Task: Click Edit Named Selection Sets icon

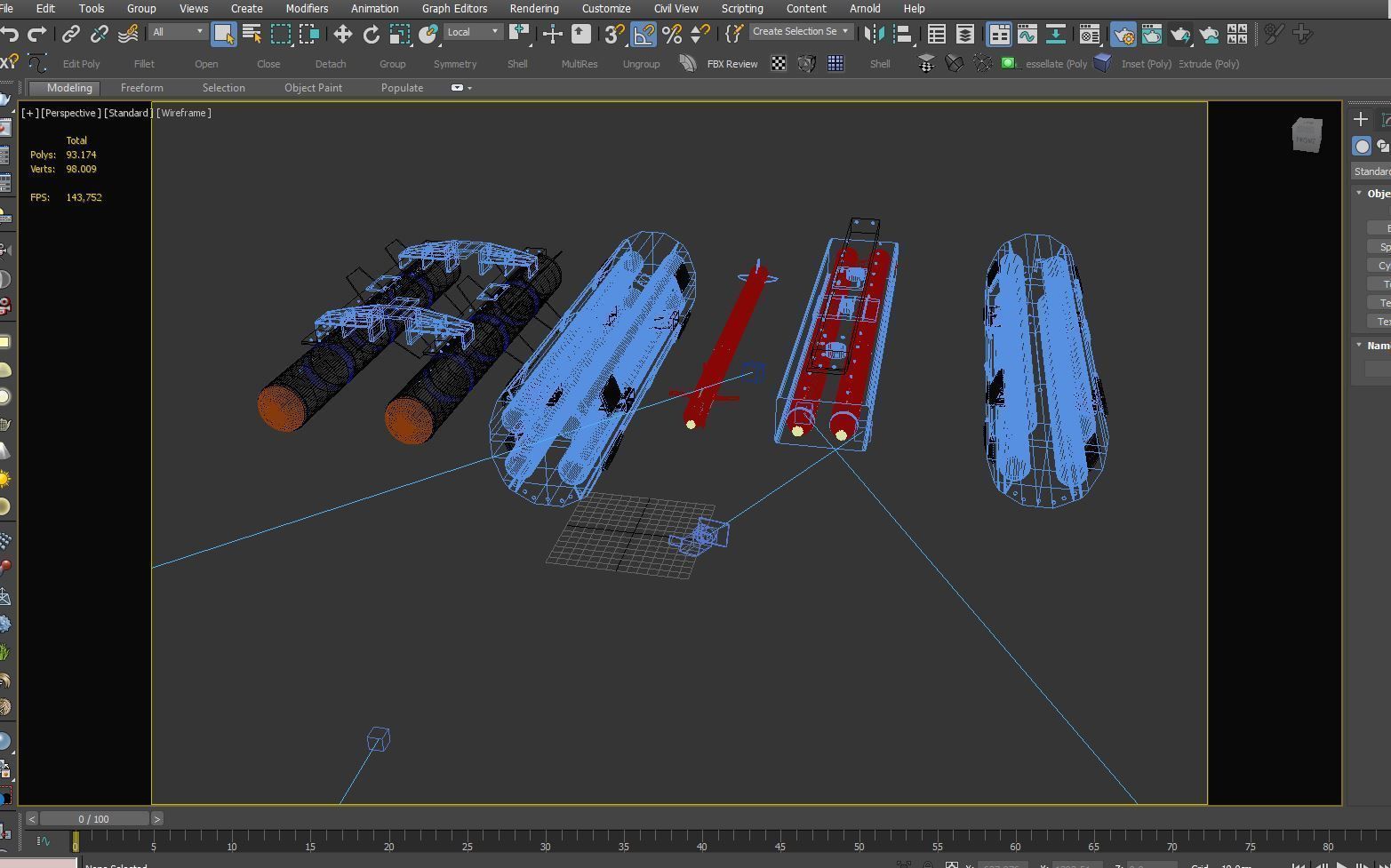Action: 733,34
